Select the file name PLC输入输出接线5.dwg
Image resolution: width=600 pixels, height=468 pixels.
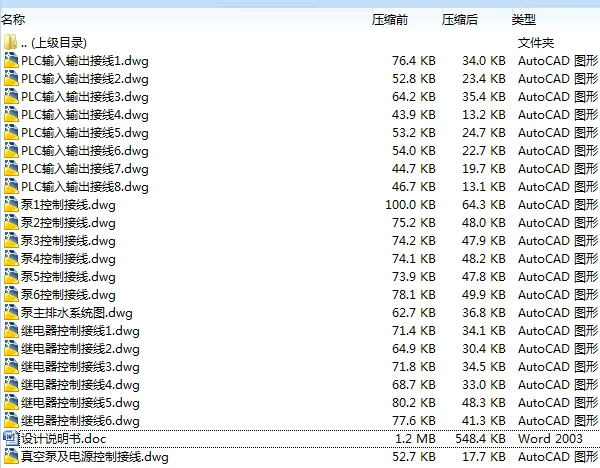[x=85, y=133]
